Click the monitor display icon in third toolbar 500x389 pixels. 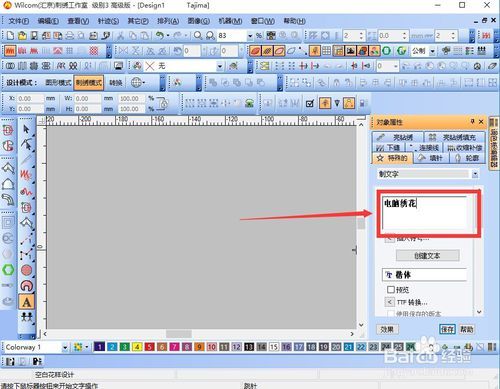pos(118,66)
